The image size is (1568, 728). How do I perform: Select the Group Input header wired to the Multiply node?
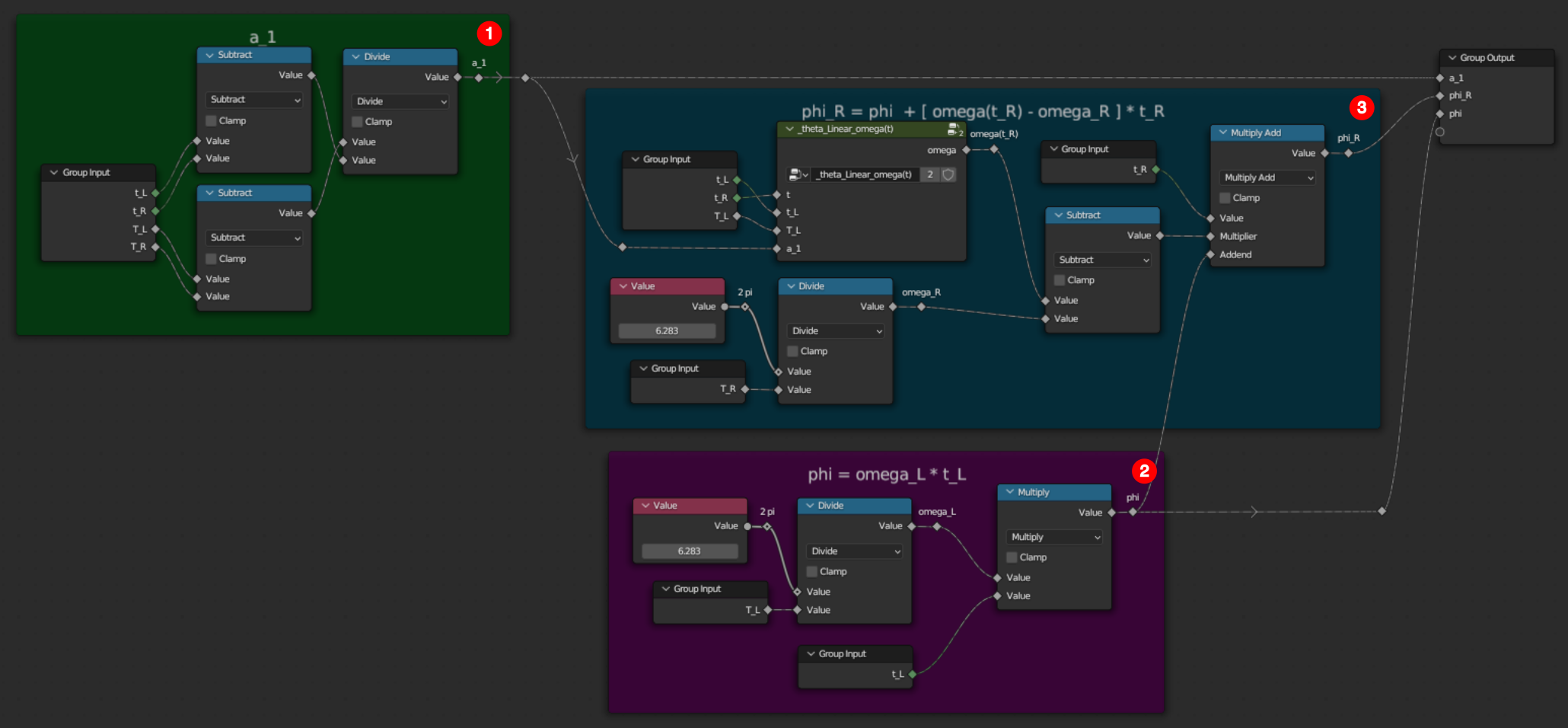(856, 654)
